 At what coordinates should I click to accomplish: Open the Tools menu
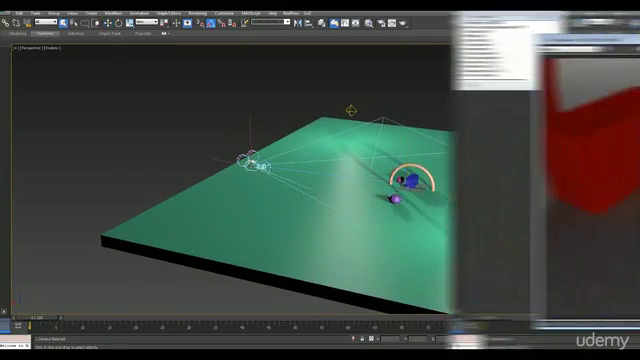click(x=36, y=13)
